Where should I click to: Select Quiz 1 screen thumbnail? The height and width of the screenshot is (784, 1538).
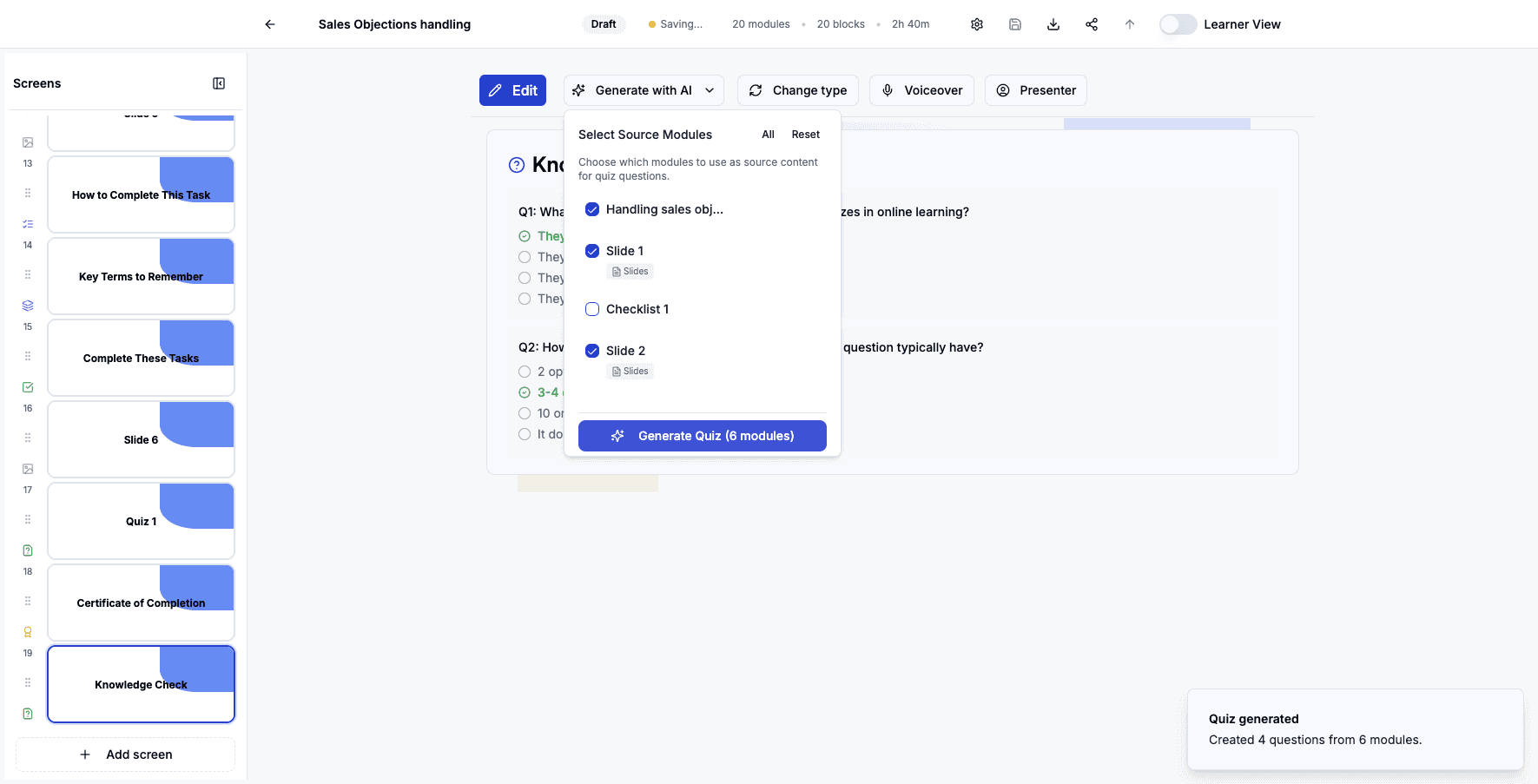point(141,521)
